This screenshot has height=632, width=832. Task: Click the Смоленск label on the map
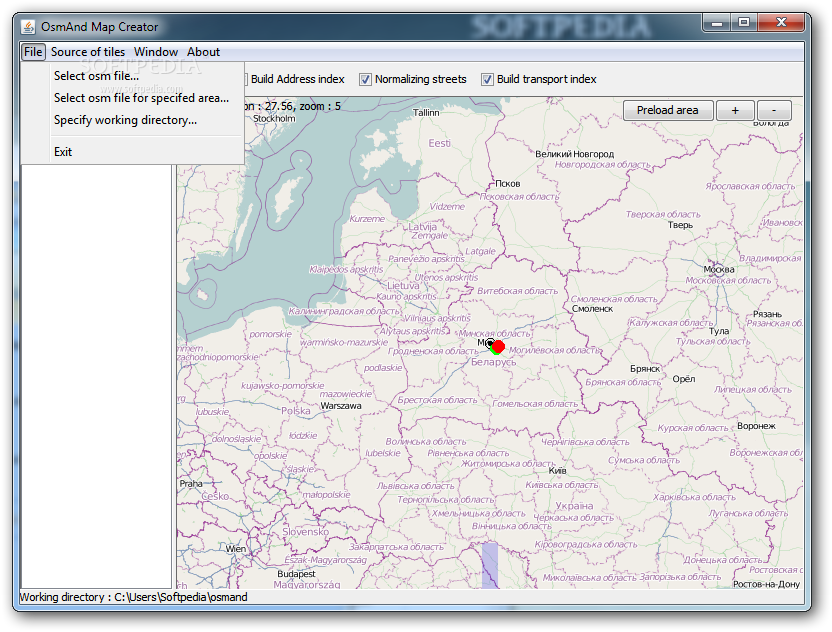(x=592, y=309)
